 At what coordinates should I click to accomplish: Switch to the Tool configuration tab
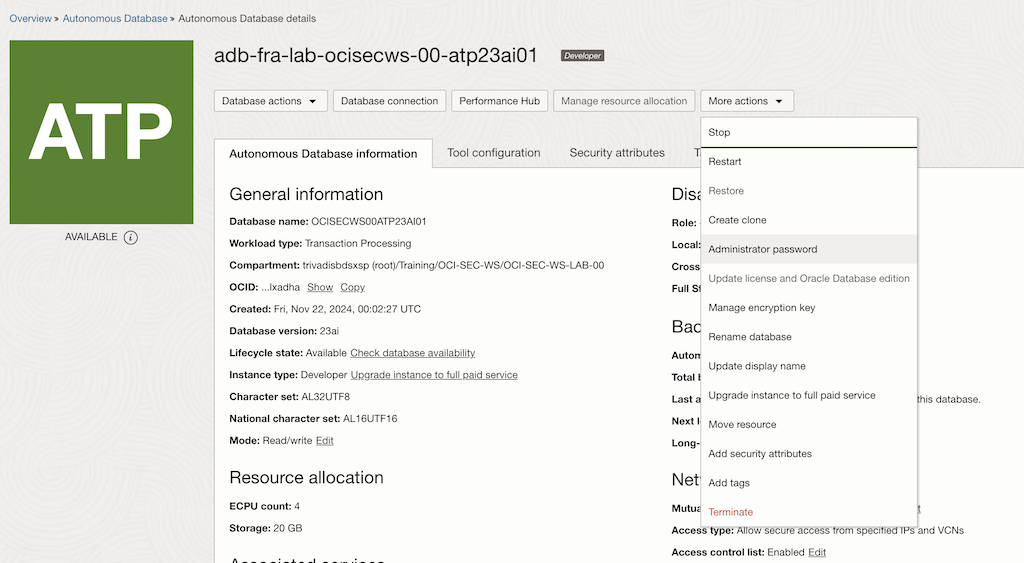494,153
